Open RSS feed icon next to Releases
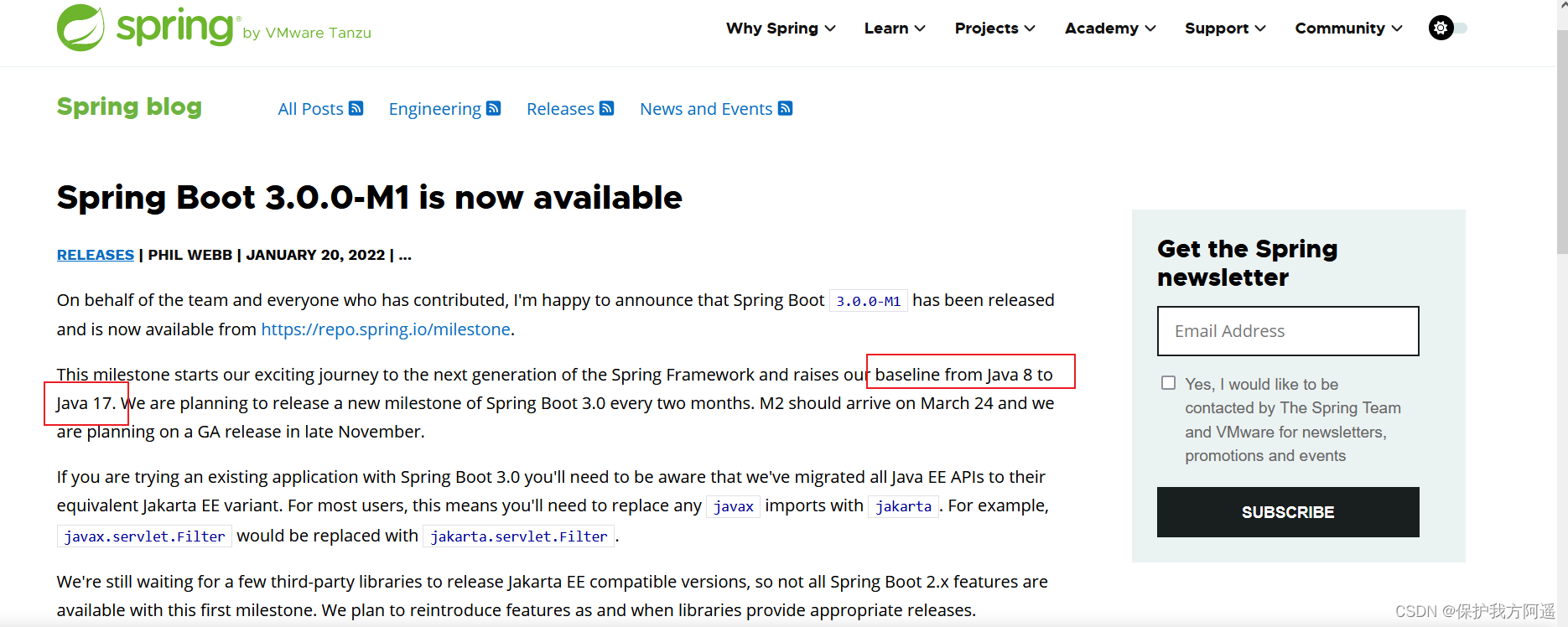 (607, 108)
